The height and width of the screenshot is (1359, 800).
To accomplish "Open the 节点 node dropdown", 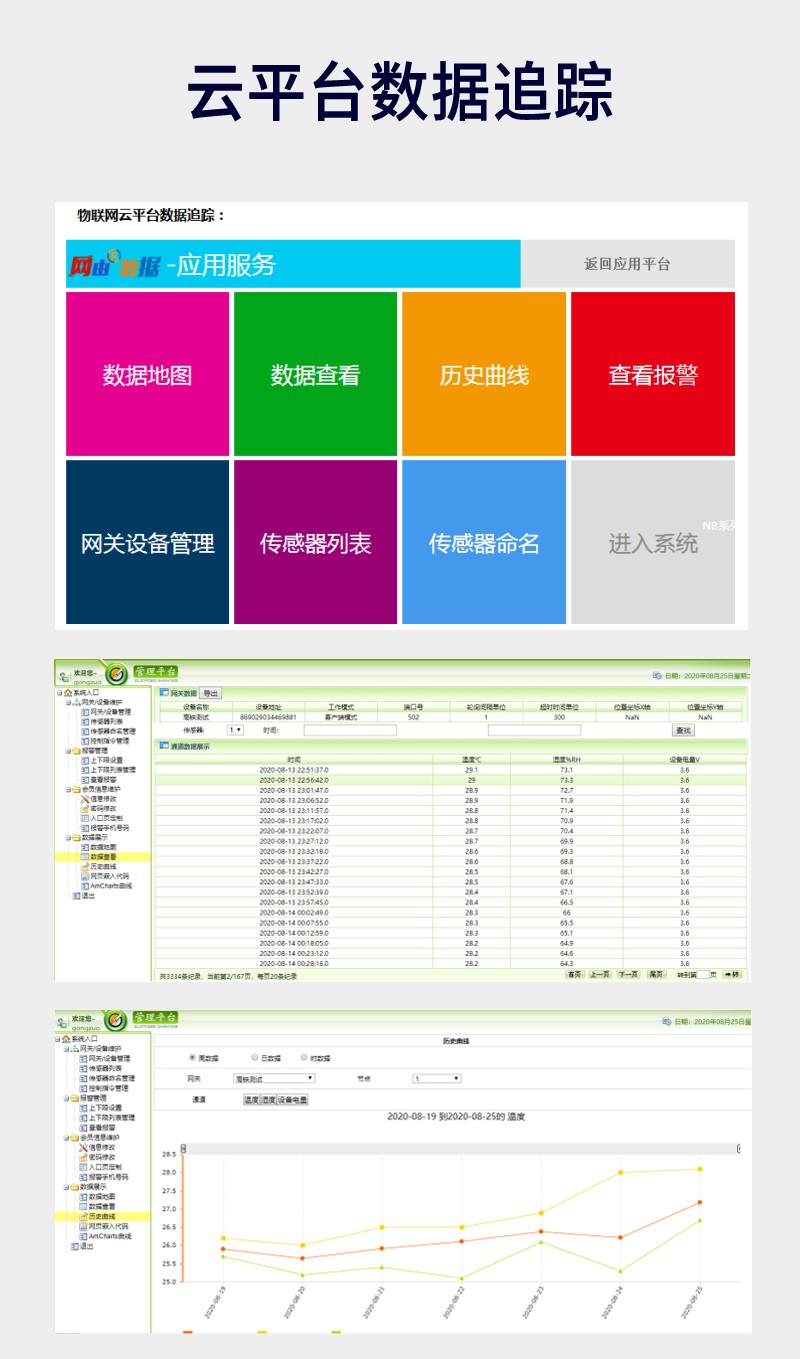I will click(436, 1078).
